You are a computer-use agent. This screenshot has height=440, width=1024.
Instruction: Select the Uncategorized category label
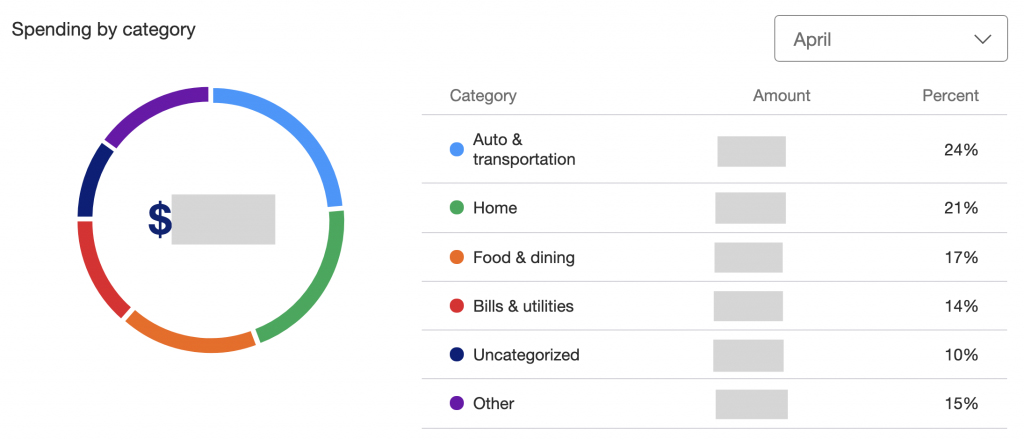[x=526, y=354]
